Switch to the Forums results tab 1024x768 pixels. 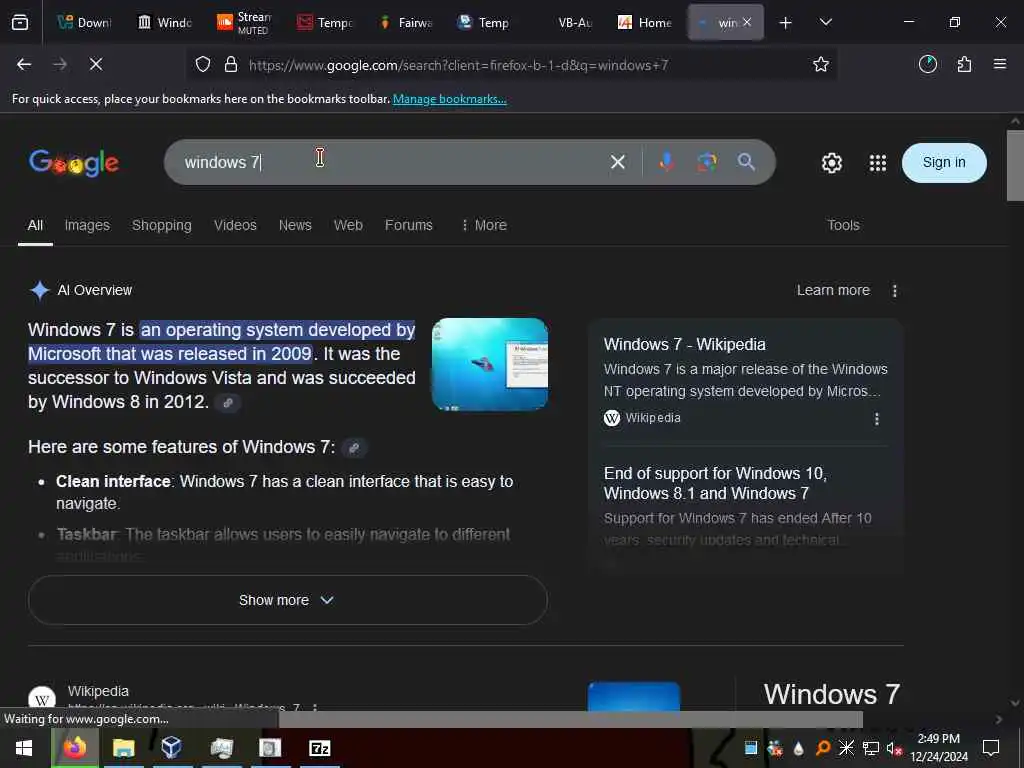(409, 225)
